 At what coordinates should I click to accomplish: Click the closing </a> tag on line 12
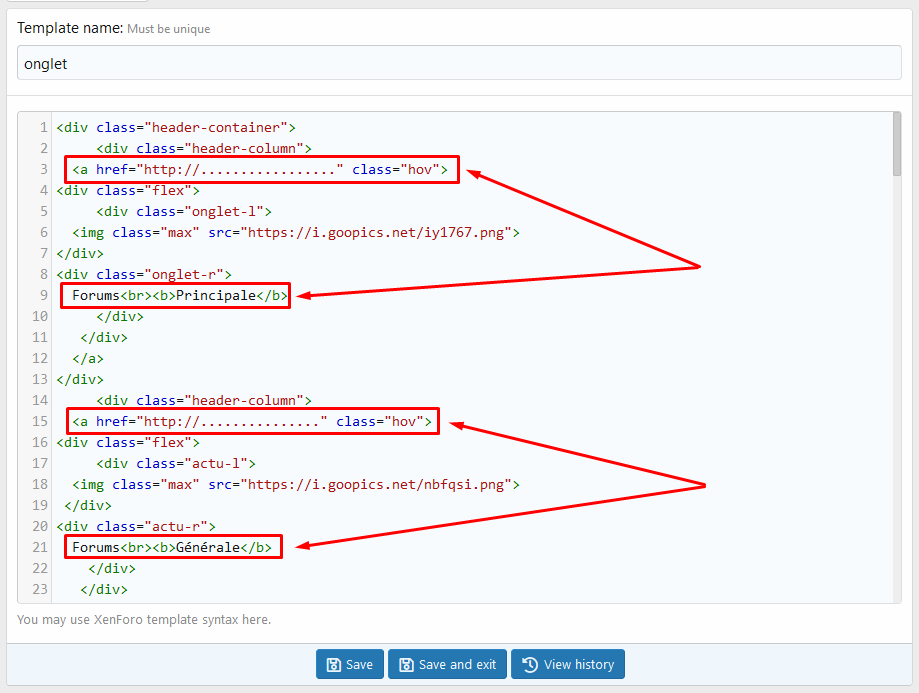pyautogui.click(x=88, y=358)
